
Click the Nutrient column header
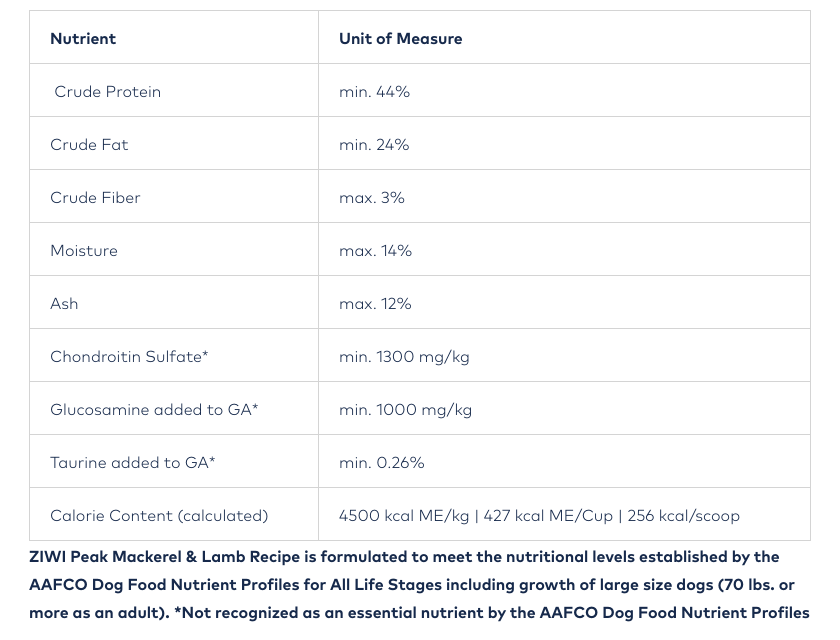(x=83, y=39)
